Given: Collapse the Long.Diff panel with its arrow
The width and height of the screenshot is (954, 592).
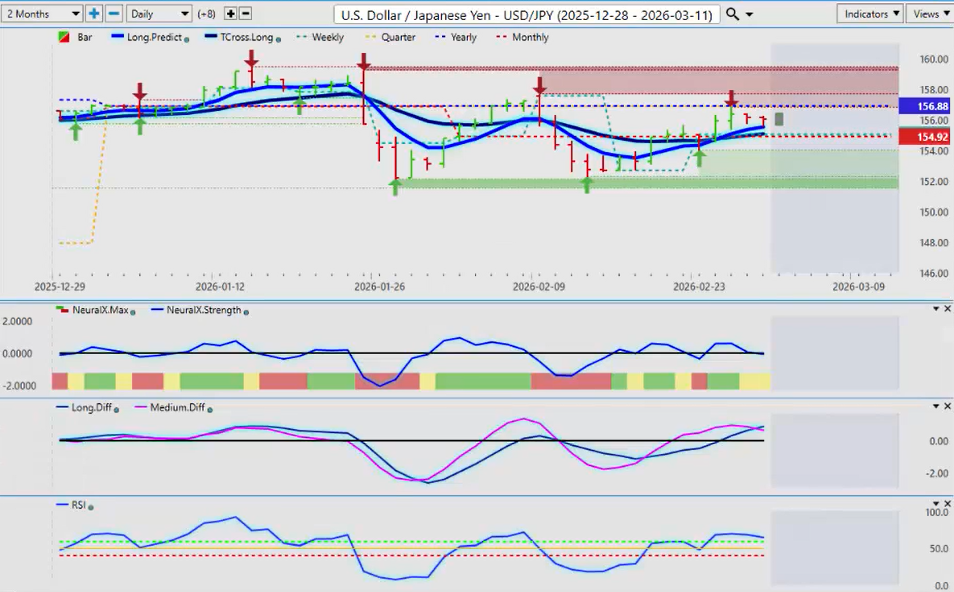Looking at the screenshot, I should 936,406.
